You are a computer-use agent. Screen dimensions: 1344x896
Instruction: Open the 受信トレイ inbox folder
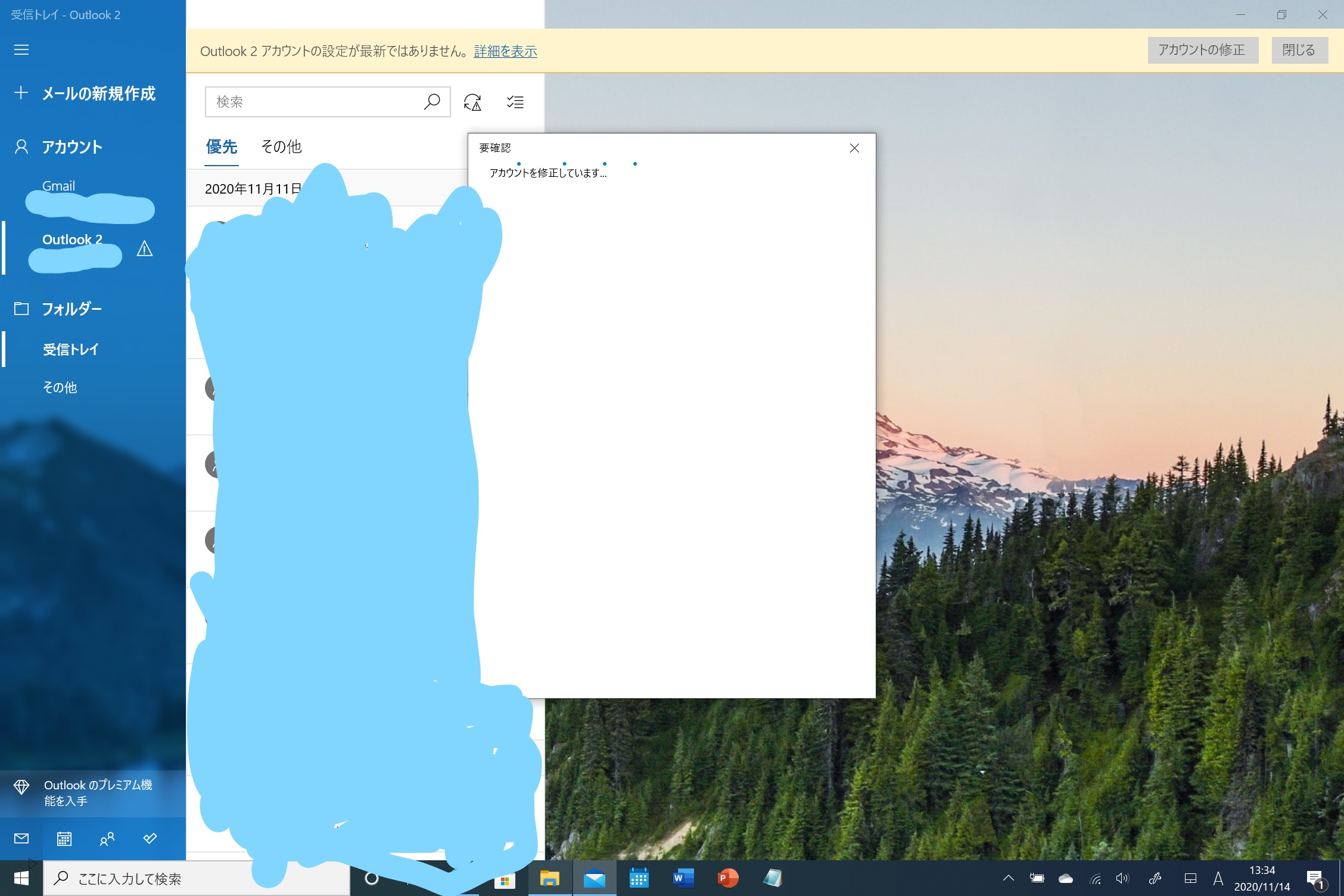[x=93, y=349]
